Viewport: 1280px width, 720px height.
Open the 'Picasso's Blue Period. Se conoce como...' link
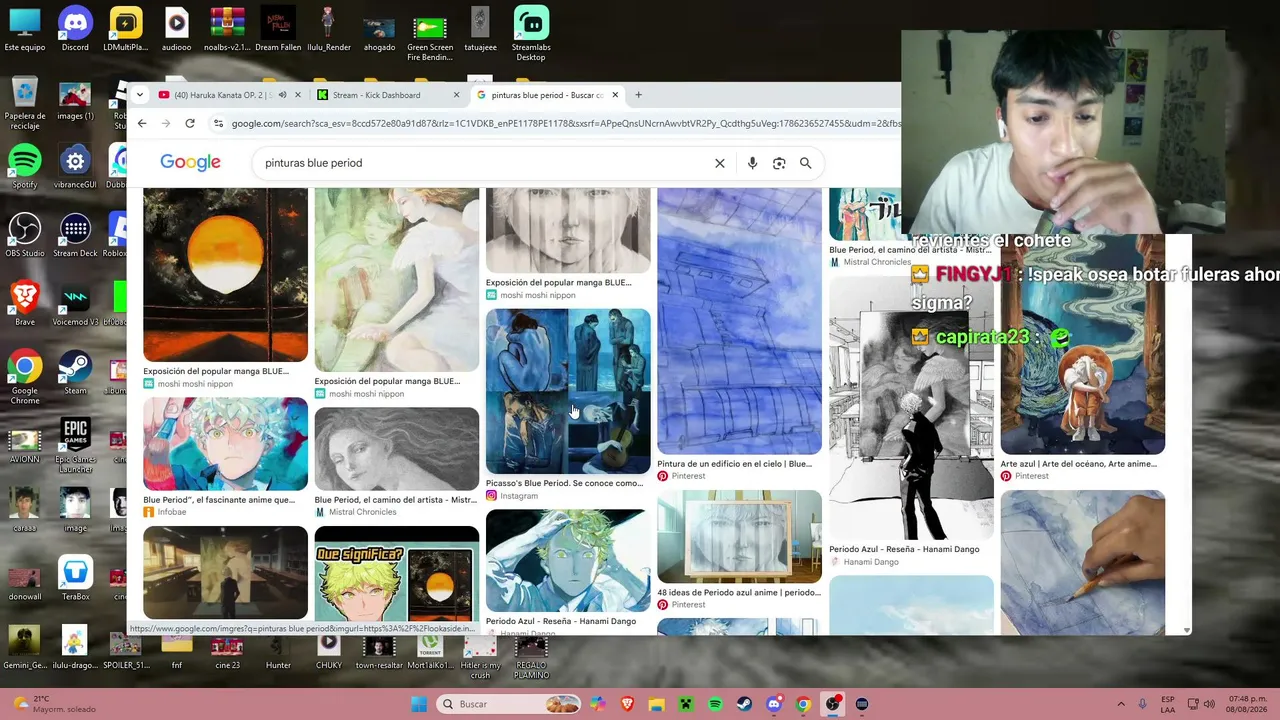564,483
